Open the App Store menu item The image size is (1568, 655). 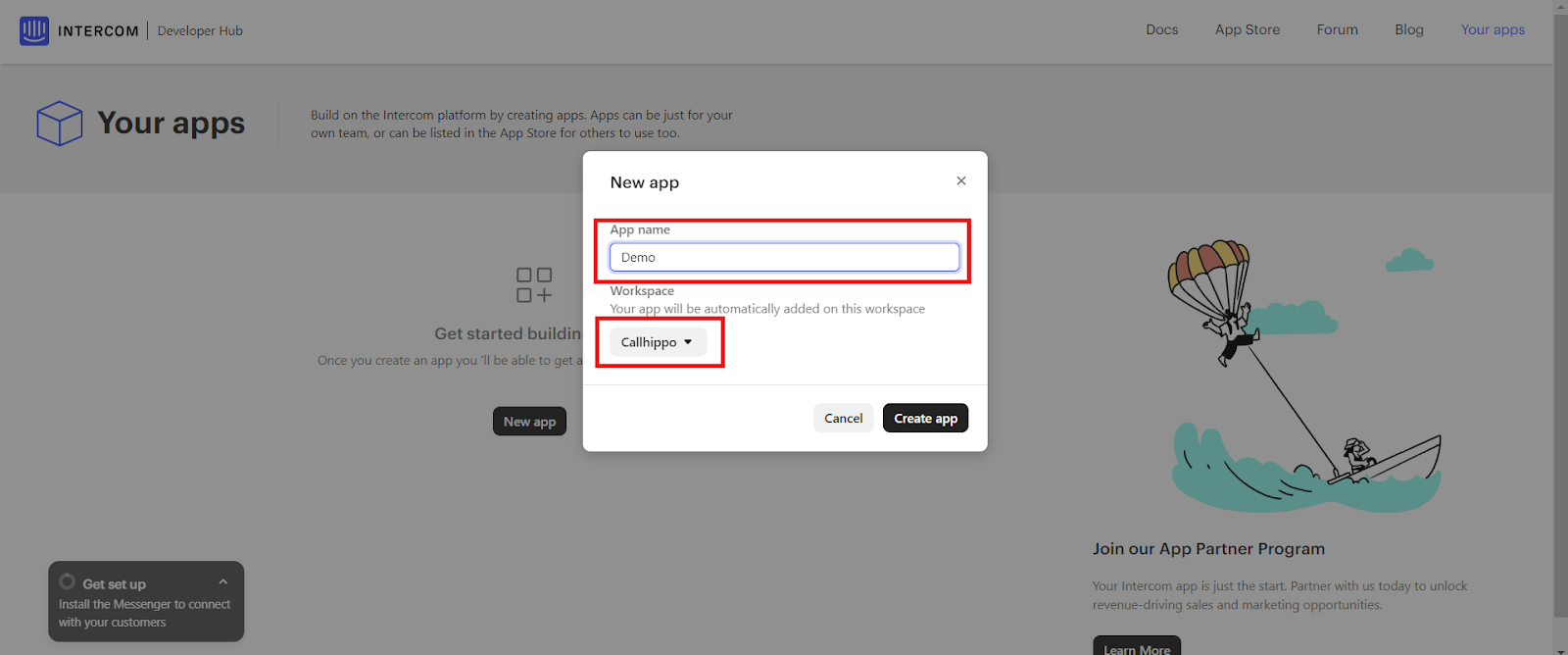click(1248, 29)
